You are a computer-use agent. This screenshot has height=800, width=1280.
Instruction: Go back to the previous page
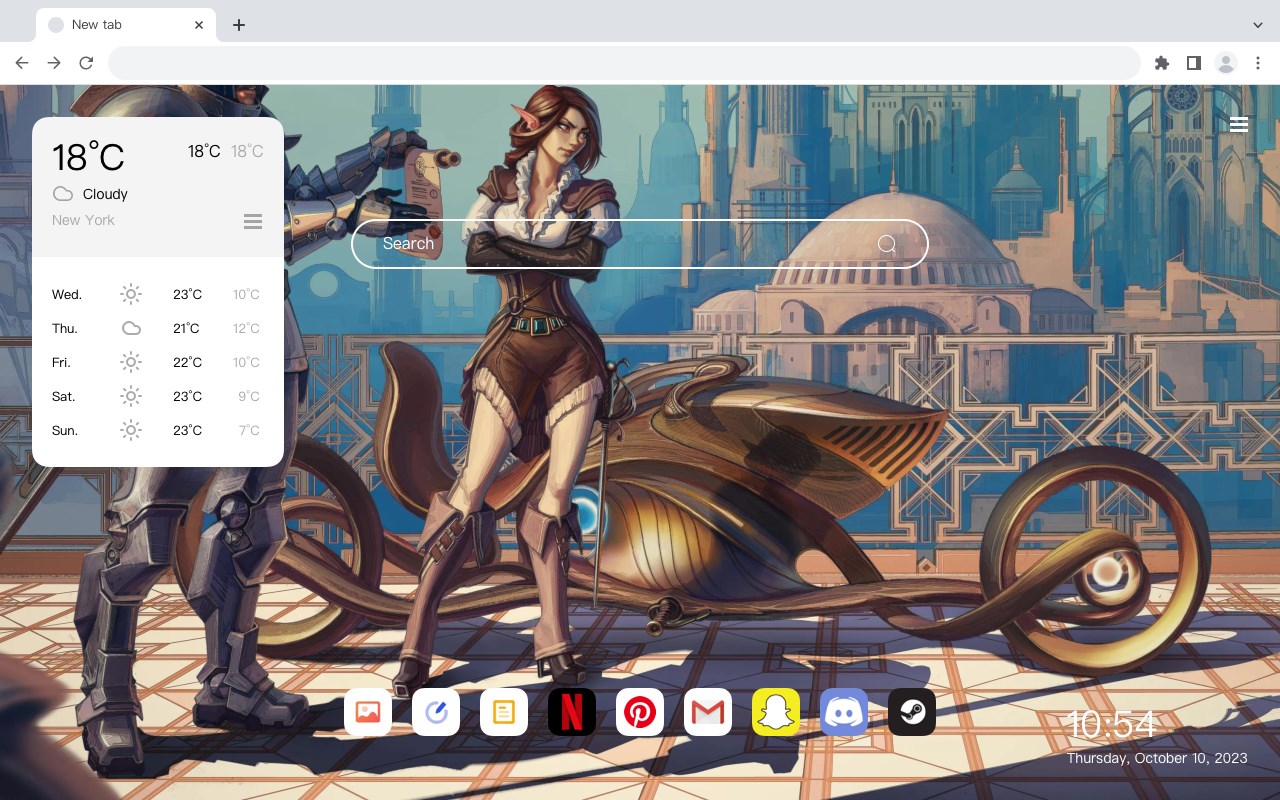coord(22,63)
